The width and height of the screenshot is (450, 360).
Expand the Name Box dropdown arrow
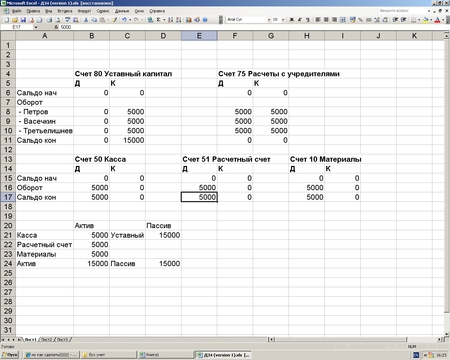click(35, 27)
